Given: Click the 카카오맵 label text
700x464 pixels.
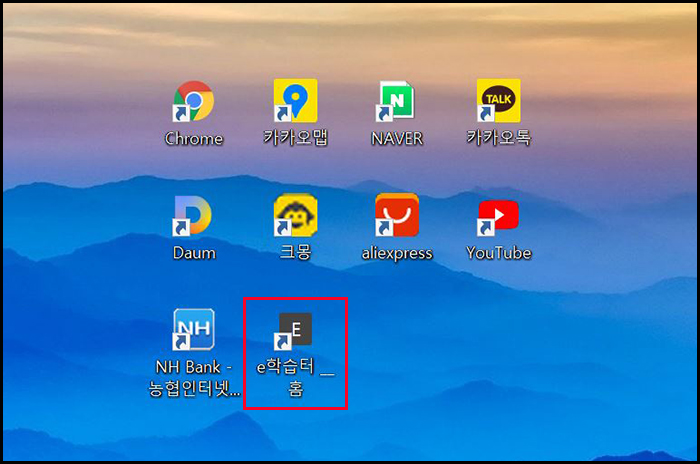Looking at the screenshot, I should (296, 138).
